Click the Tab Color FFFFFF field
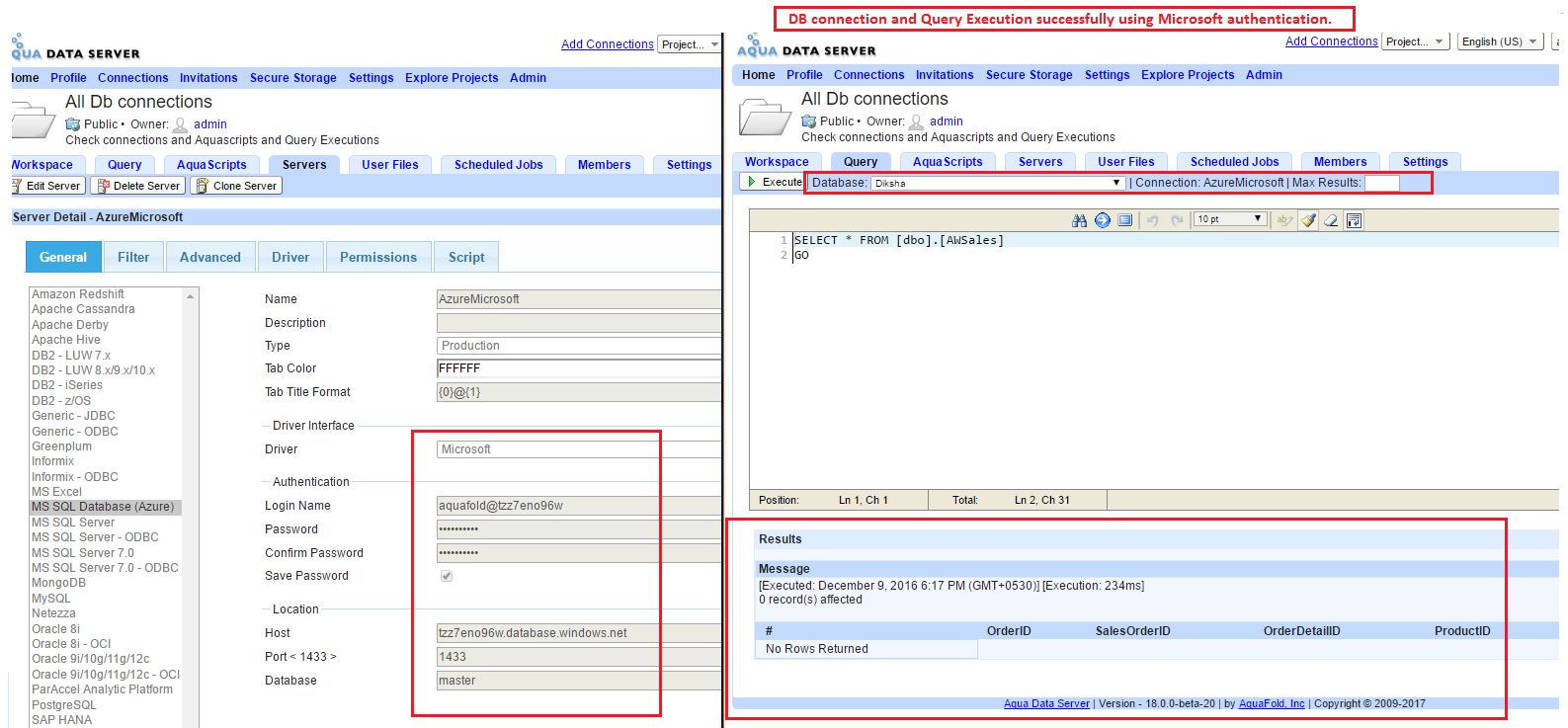 point(579,368)
